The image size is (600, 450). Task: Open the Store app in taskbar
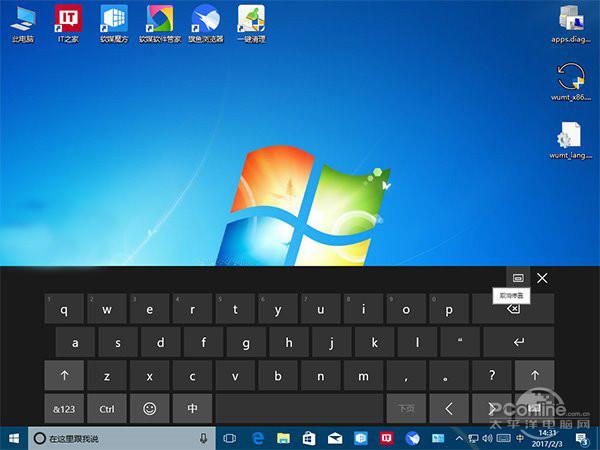309,438
